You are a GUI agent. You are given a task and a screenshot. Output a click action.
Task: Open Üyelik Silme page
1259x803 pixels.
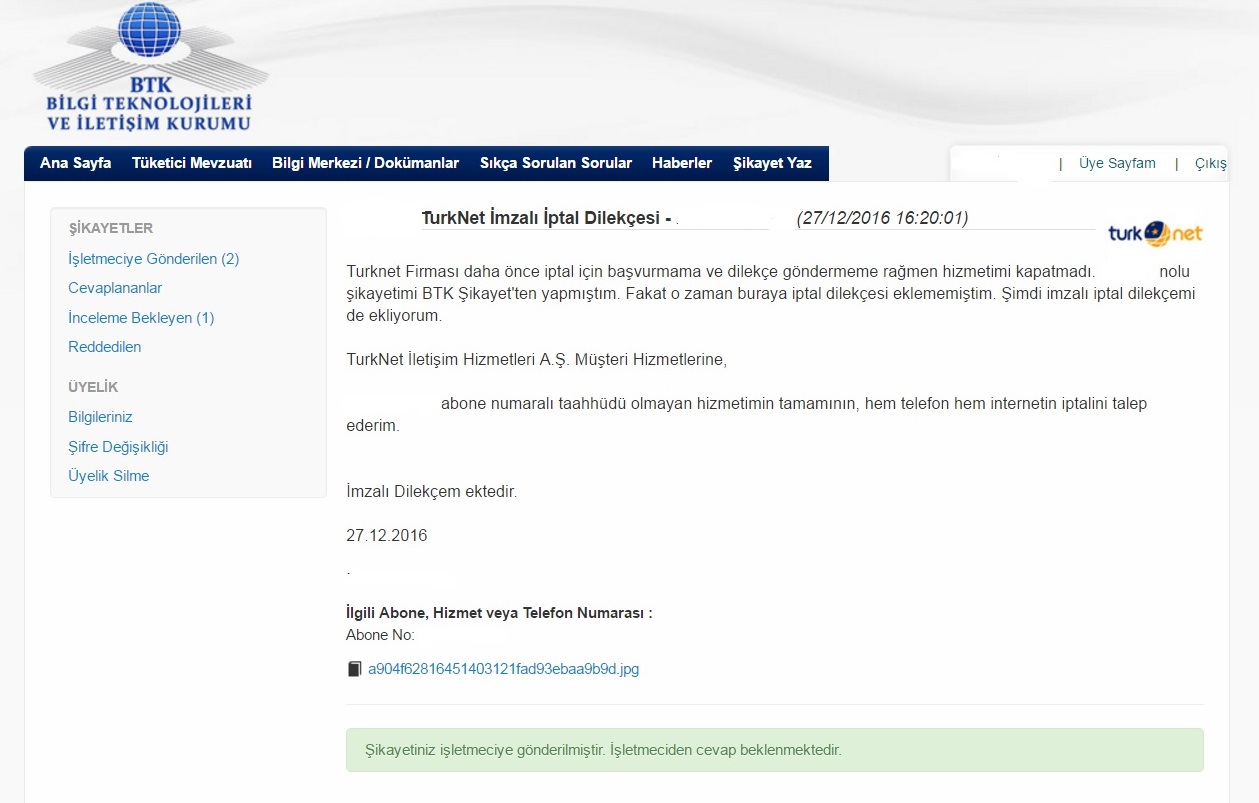click(109, 476)
